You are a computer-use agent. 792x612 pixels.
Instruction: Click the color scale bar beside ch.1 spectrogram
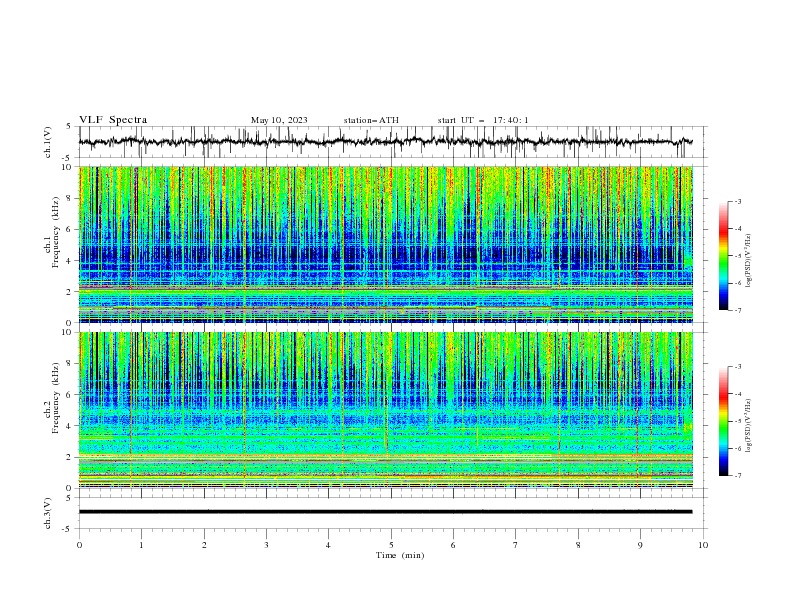[x=724, y=256]
